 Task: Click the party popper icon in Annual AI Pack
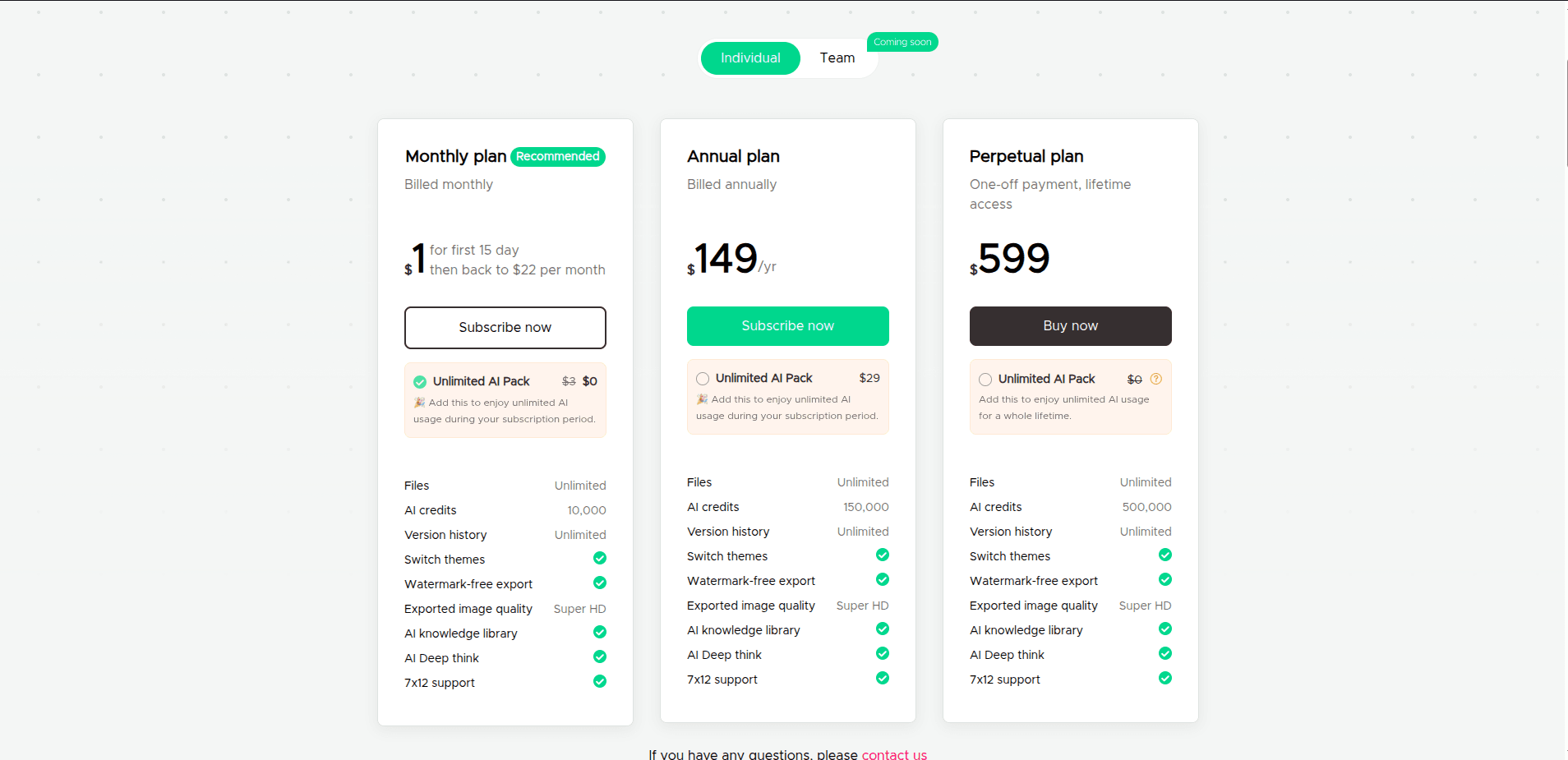click(702, 399)
